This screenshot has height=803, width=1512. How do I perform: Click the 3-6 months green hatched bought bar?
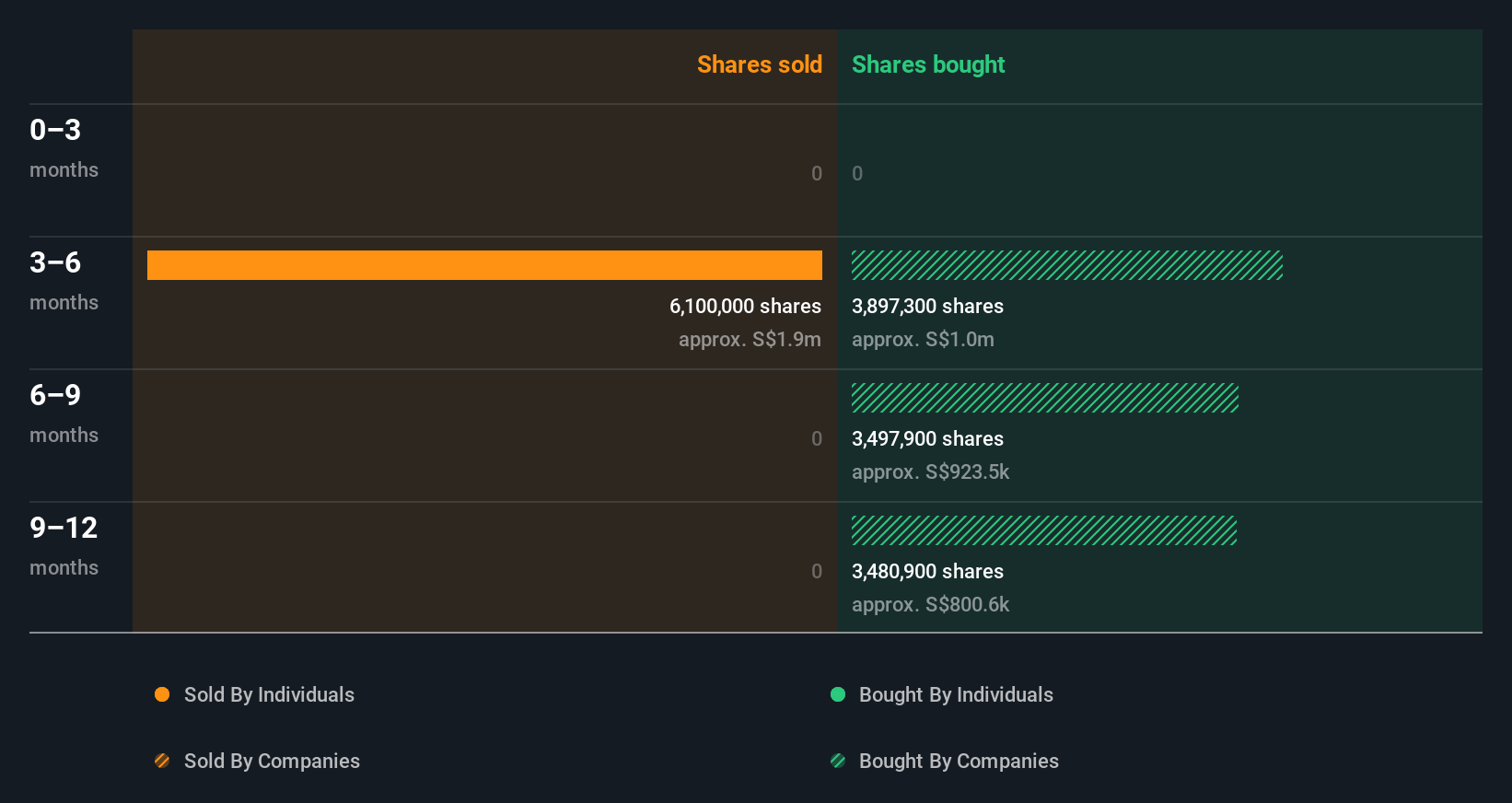coord(1066,265)
